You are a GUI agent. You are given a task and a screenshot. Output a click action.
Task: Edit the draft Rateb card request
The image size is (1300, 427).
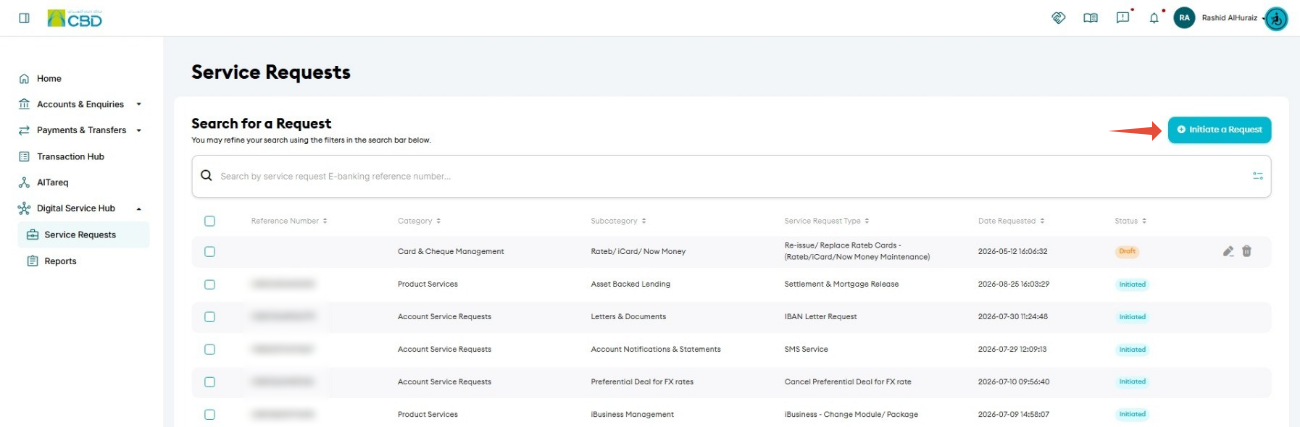pyautogui.click(x=1228, y=251)
